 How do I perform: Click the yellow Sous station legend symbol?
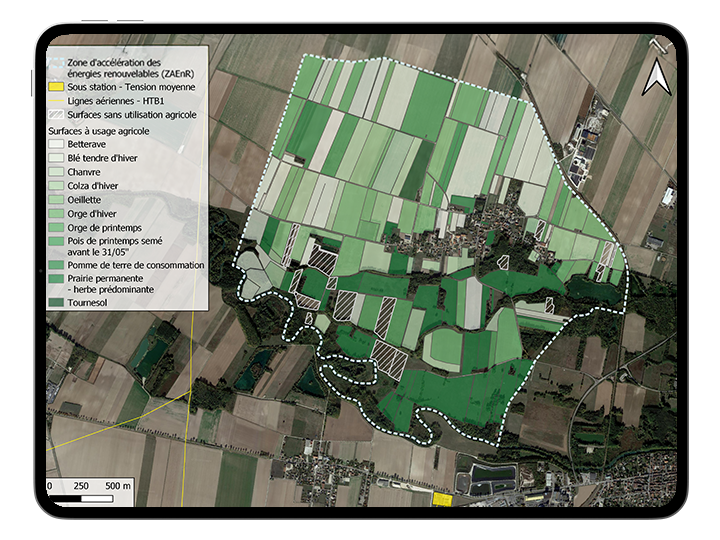[55, 88]
